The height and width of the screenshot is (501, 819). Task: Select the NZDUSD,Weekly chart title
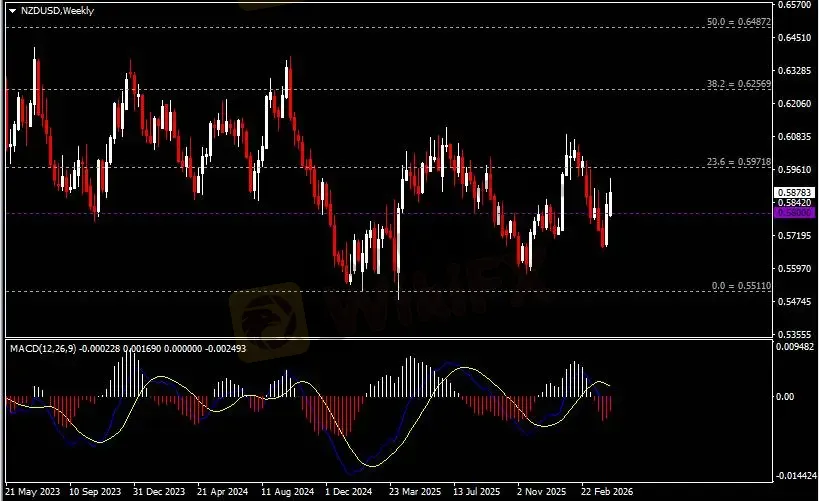coord(57,10)
